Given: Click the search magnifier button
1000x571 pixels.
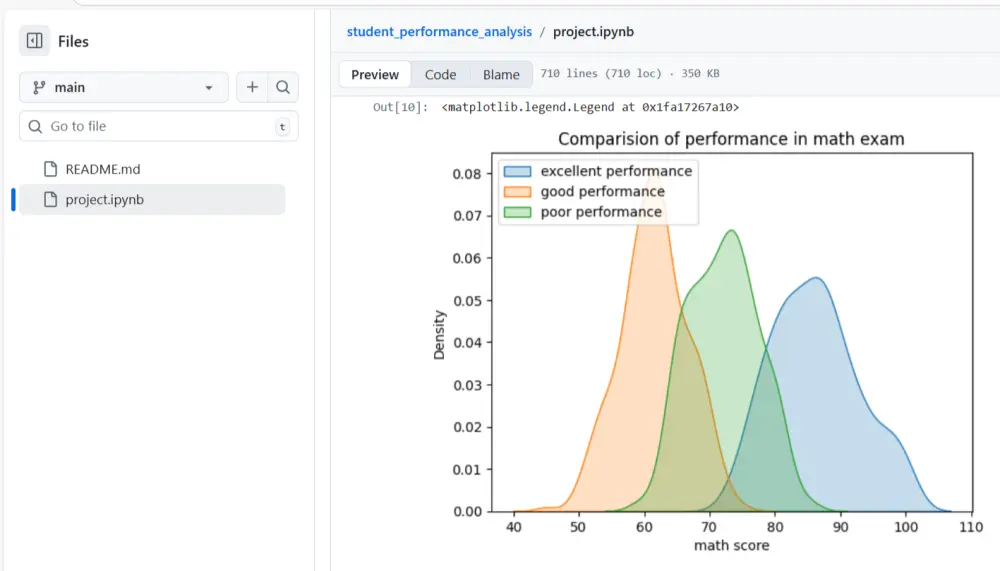Looking at the screenshot, I should point(283,87).
